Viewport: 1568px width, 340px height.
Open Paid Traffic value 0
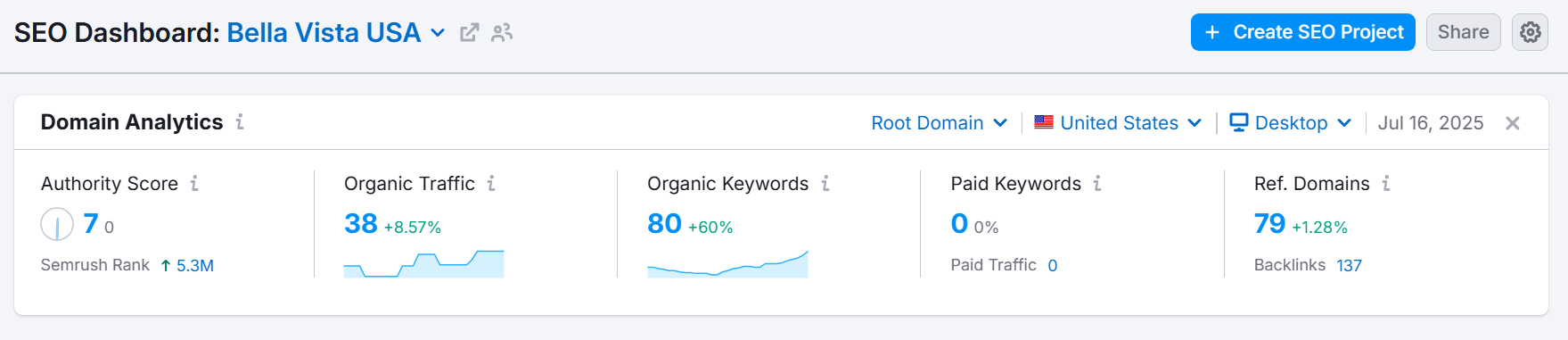pyautogui.click(x=1053, y=266)
